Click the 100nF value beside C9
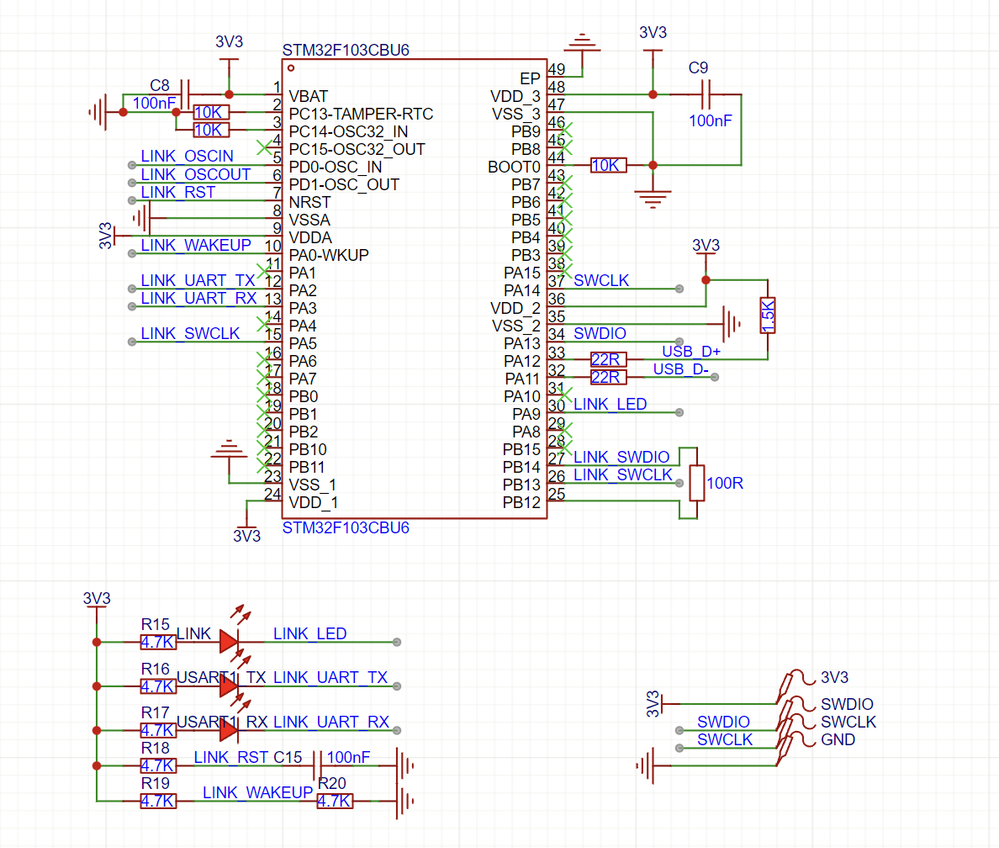This screenshot has width=999, height=848. tap(710, 120)
